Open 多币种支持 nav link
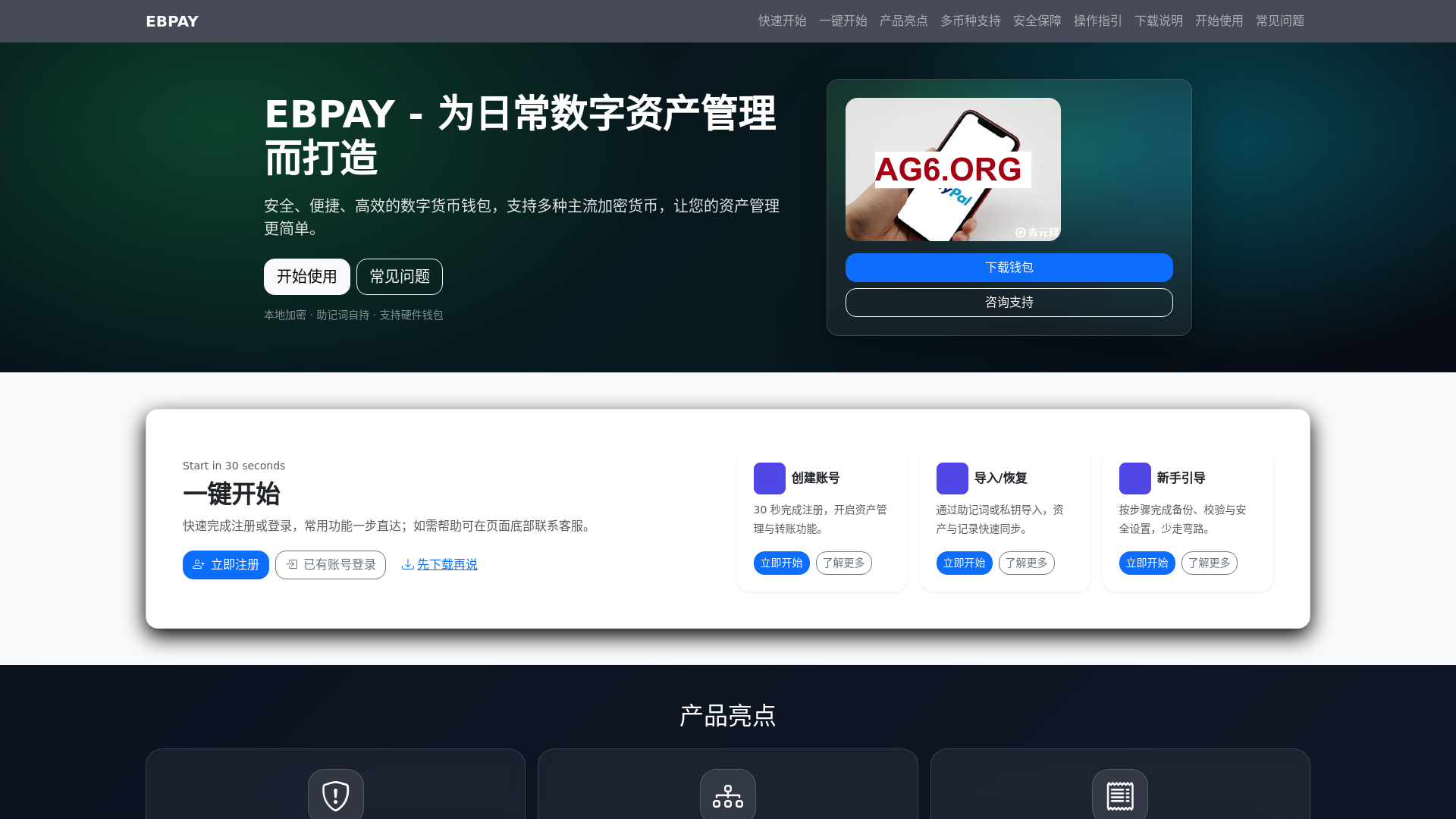The image size is (1456, 819). (970, 21)
